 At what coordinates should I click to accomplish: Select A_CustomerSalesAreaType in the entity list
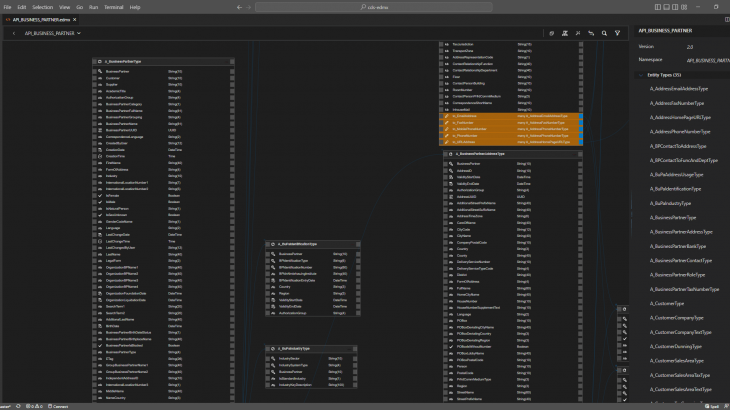pyautogui.click(x=676, y=361)
